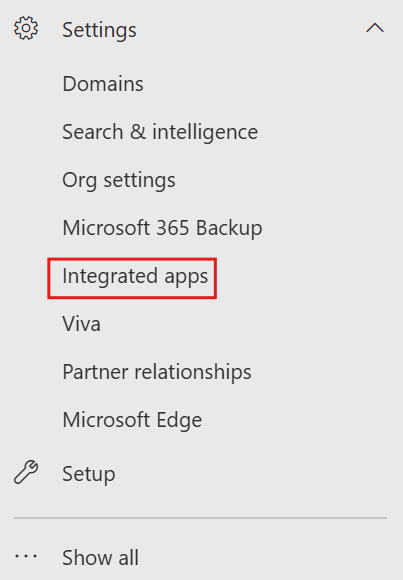Select Viva in the Settings submenu
This screenshot has height=580, width=403.
click(81, 324)
